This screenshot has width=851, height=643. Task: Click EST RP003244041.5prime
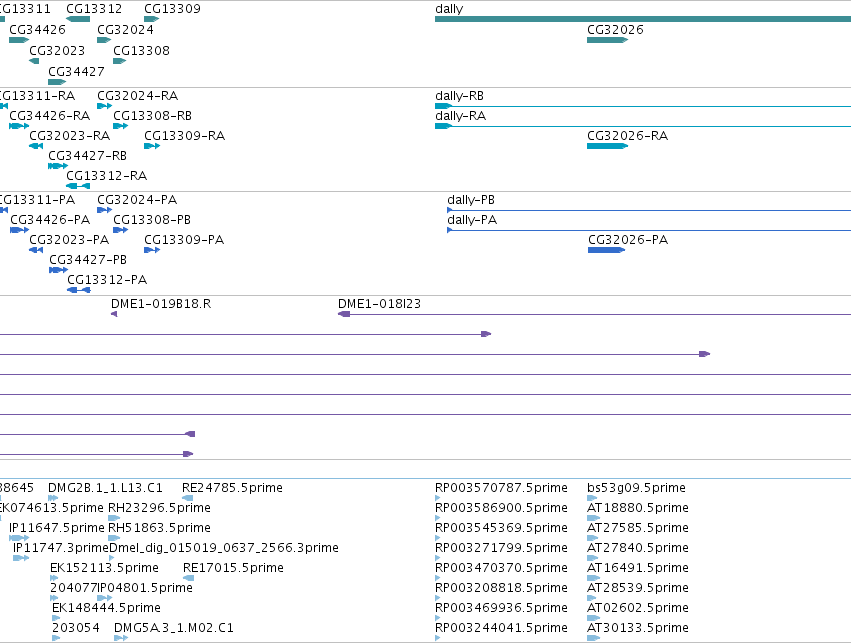(x=437, y=638)
